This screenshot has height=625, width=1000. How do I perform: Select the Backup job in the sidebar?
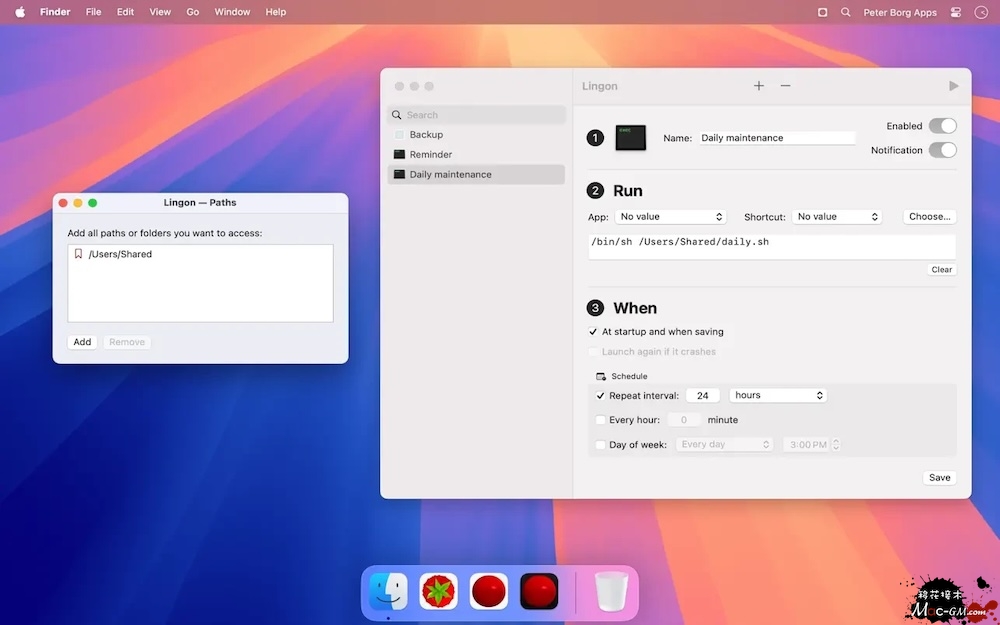tap(426, 135)
